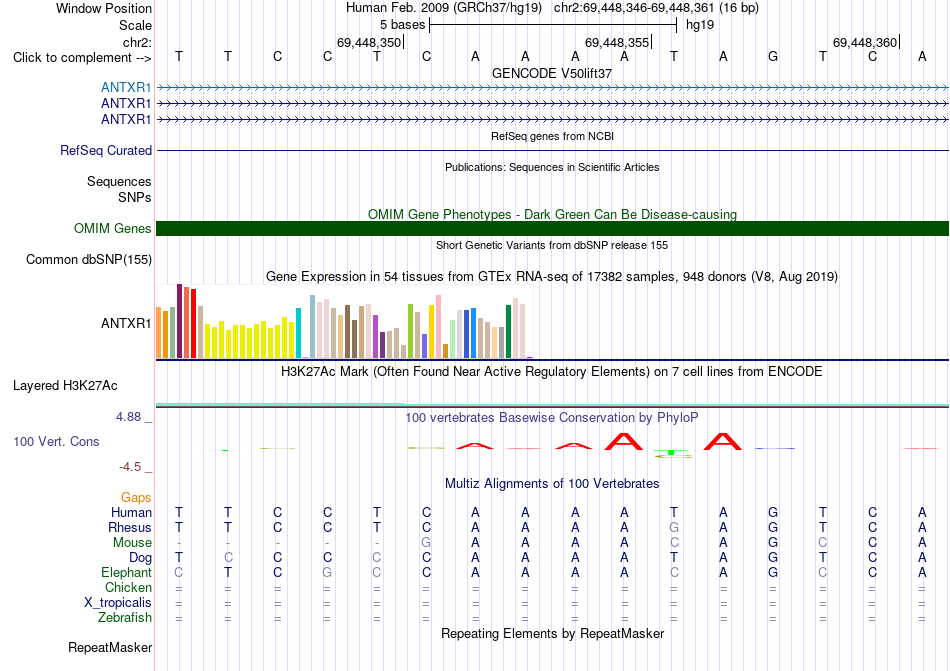The width and height of the screenshot is (950, 671).
Task: Select the Dog alignment row label
Action: click(141, 558)
